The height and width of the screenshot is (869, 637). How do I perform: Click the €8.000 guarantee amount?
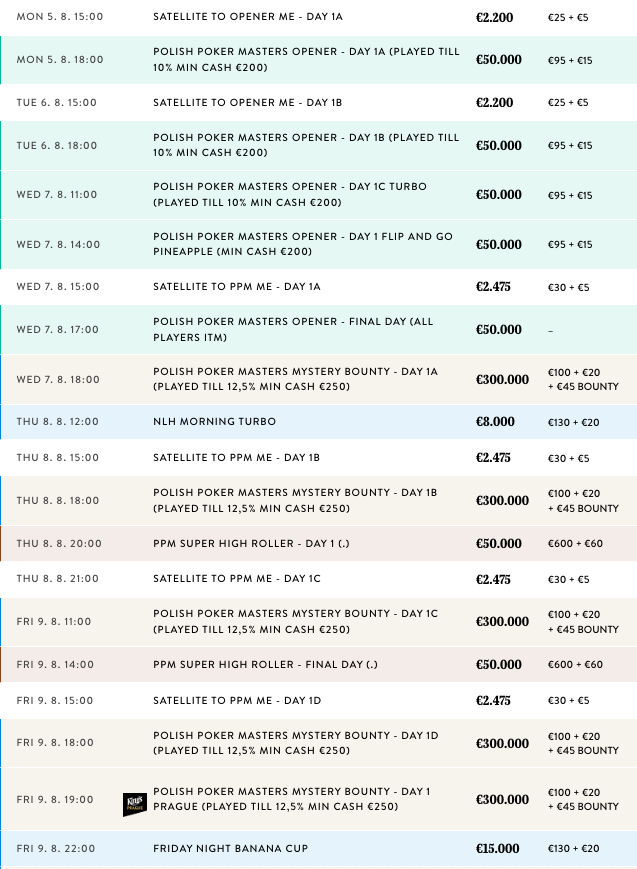tap(495, 422)
